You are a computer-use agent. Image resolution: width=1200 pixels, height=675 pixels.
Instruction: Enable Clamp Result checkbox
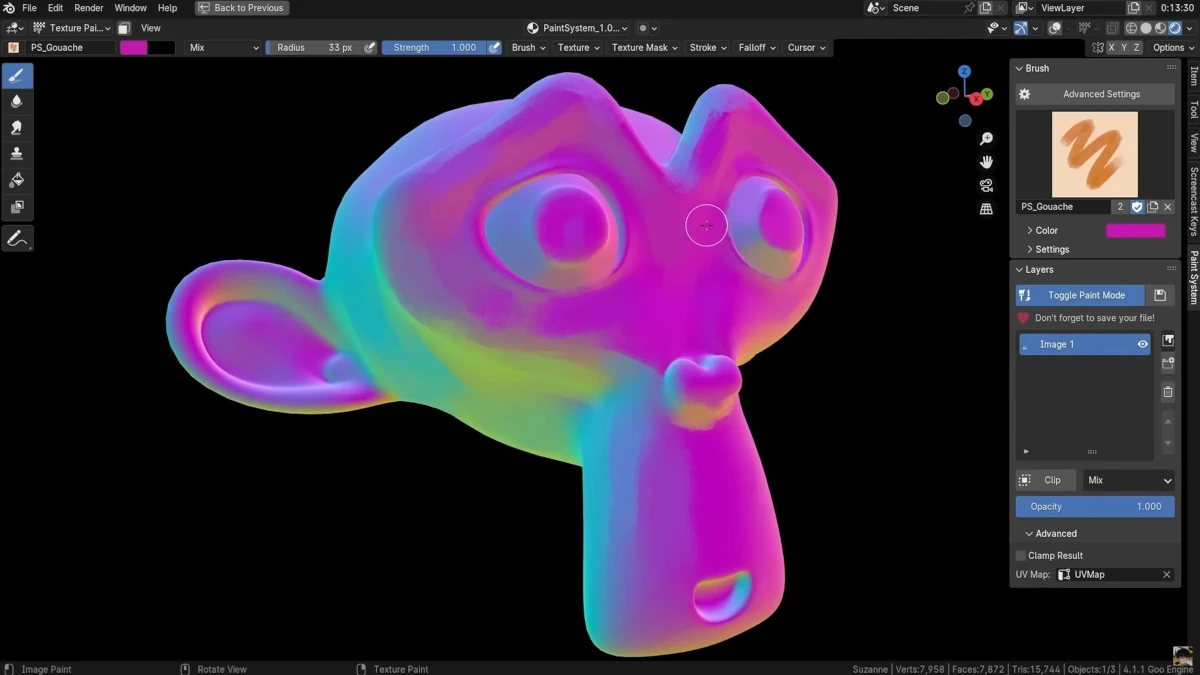click(x=1021, y=556)
